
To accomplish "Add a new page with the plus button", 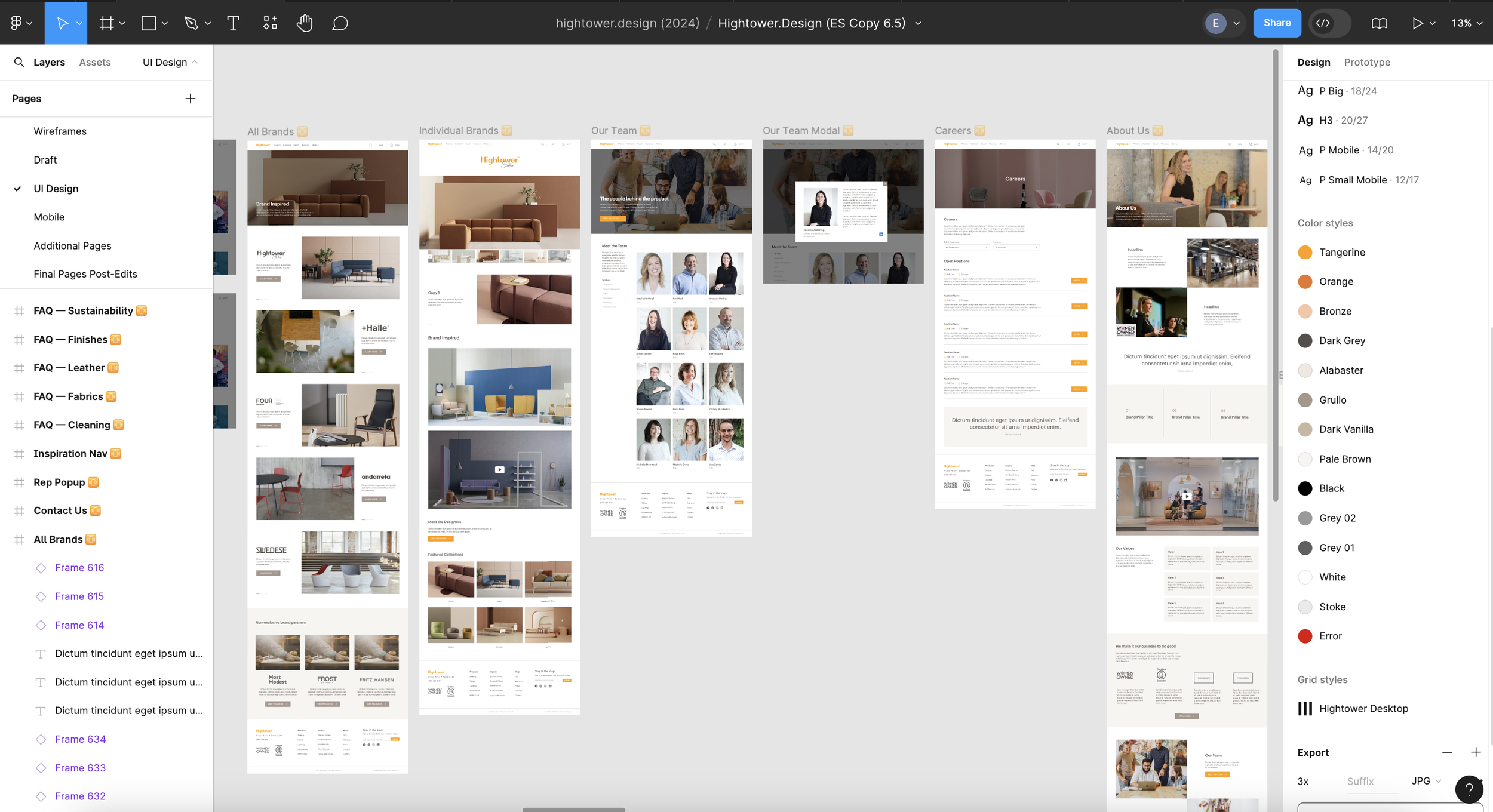I will pos(190,98).
